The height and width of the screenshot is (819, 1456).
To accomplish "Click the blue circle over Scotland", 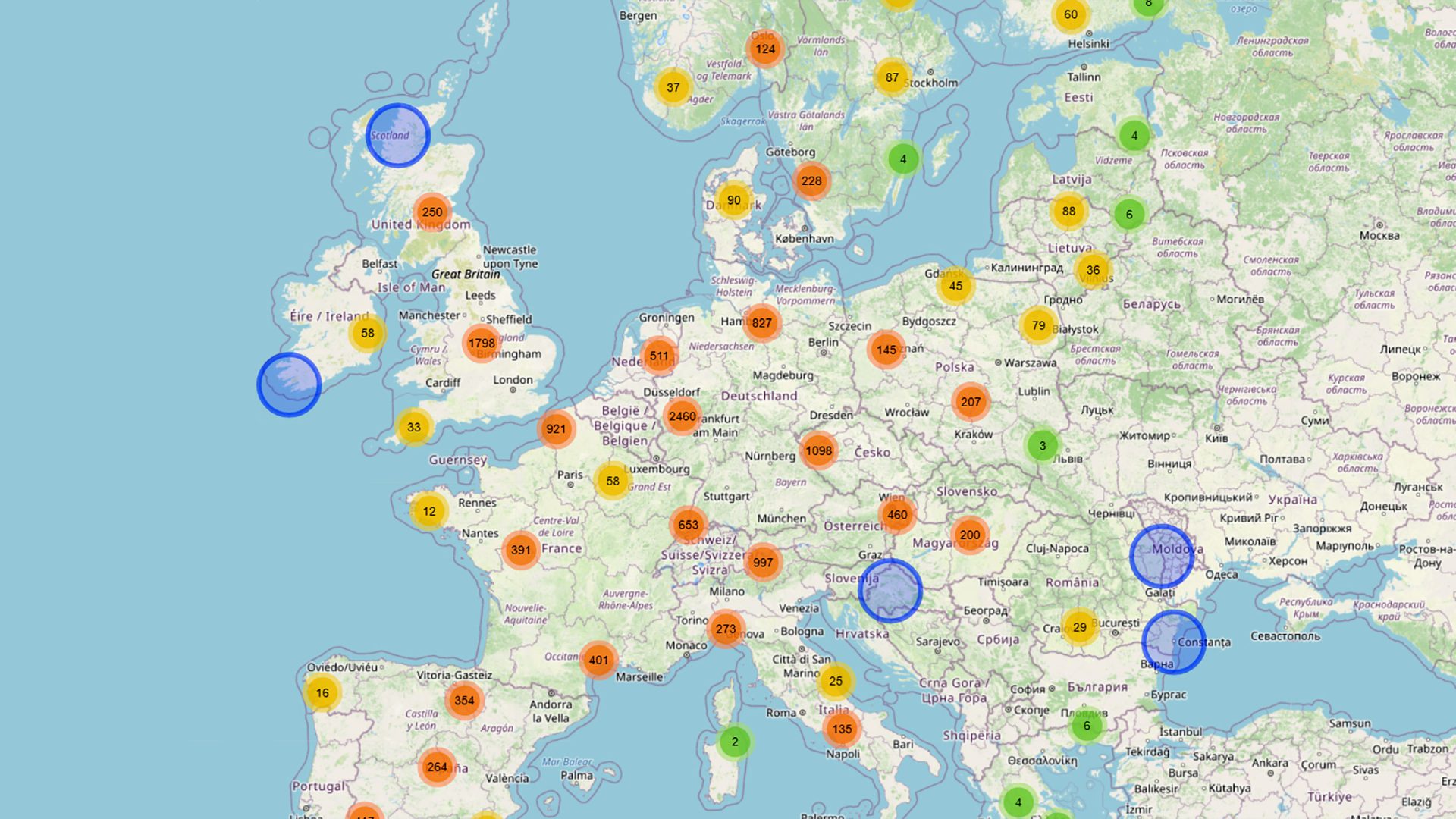I will tap(397, 136).
